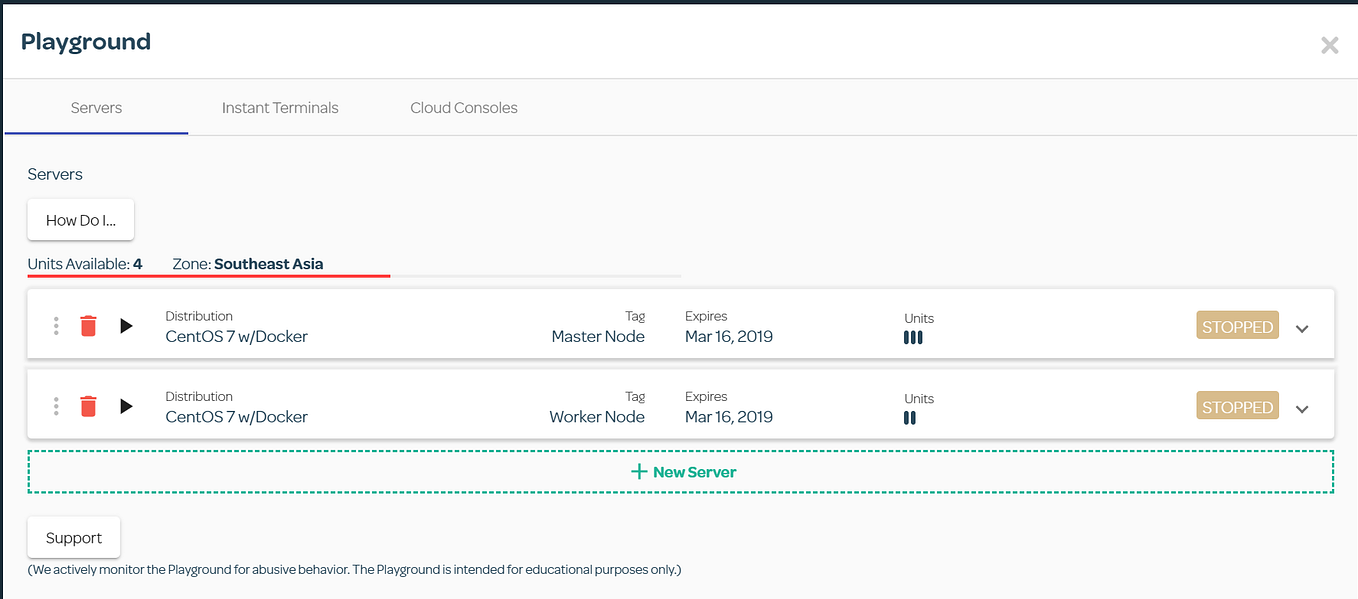The height and width of the screenshot is (599, 1358).
Task: Click the Worker Node tag text
Action: [x=597, y=417]
